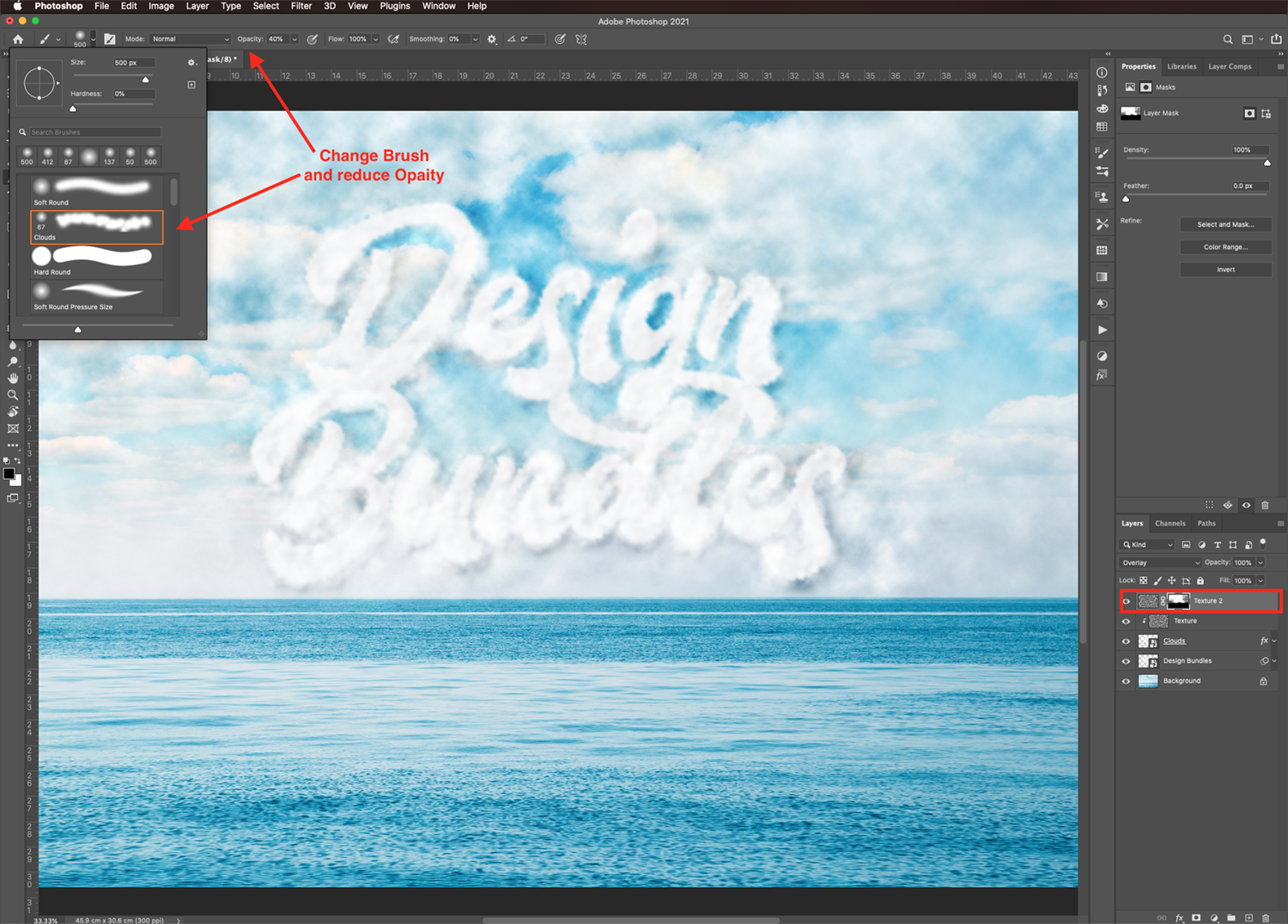1288x924 pixels.
Task: Open the Brush tool preset picker
Action: (50, 39)
